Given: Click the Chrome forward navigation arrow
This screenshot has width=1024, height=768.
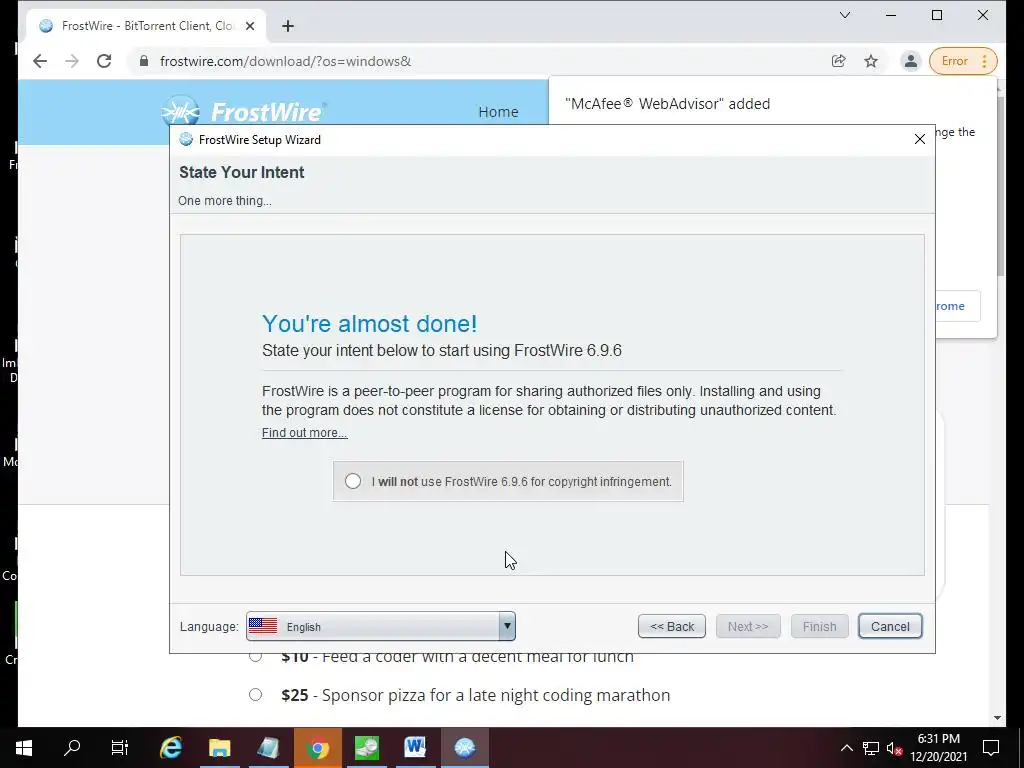Looking at the screenshot, I should pos(72,61).
